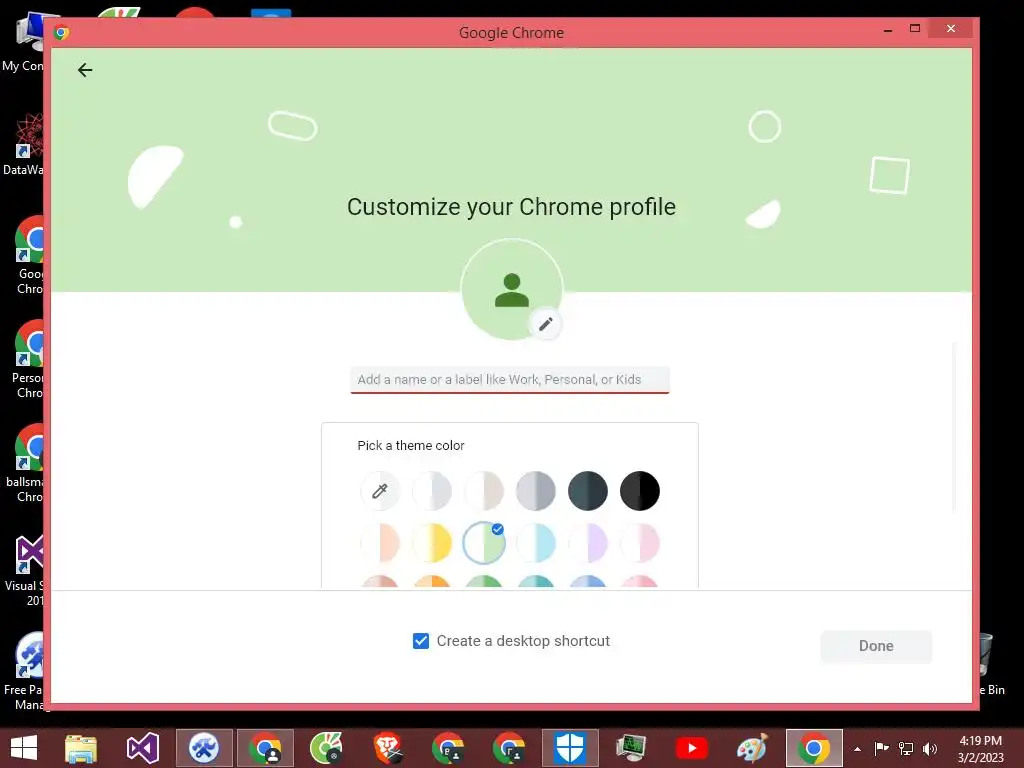Click the page vertical scrollbar

pyautogui.click(x=954, y=428)
